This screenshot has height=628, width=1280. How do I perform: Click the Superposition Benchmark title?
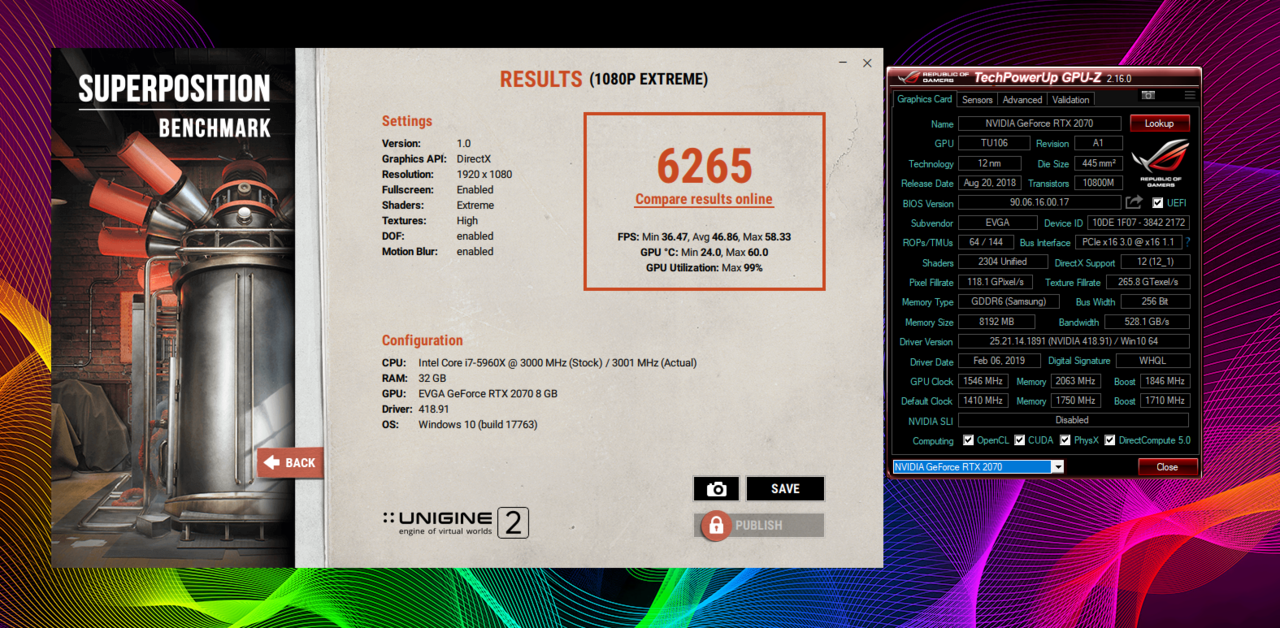174,105
